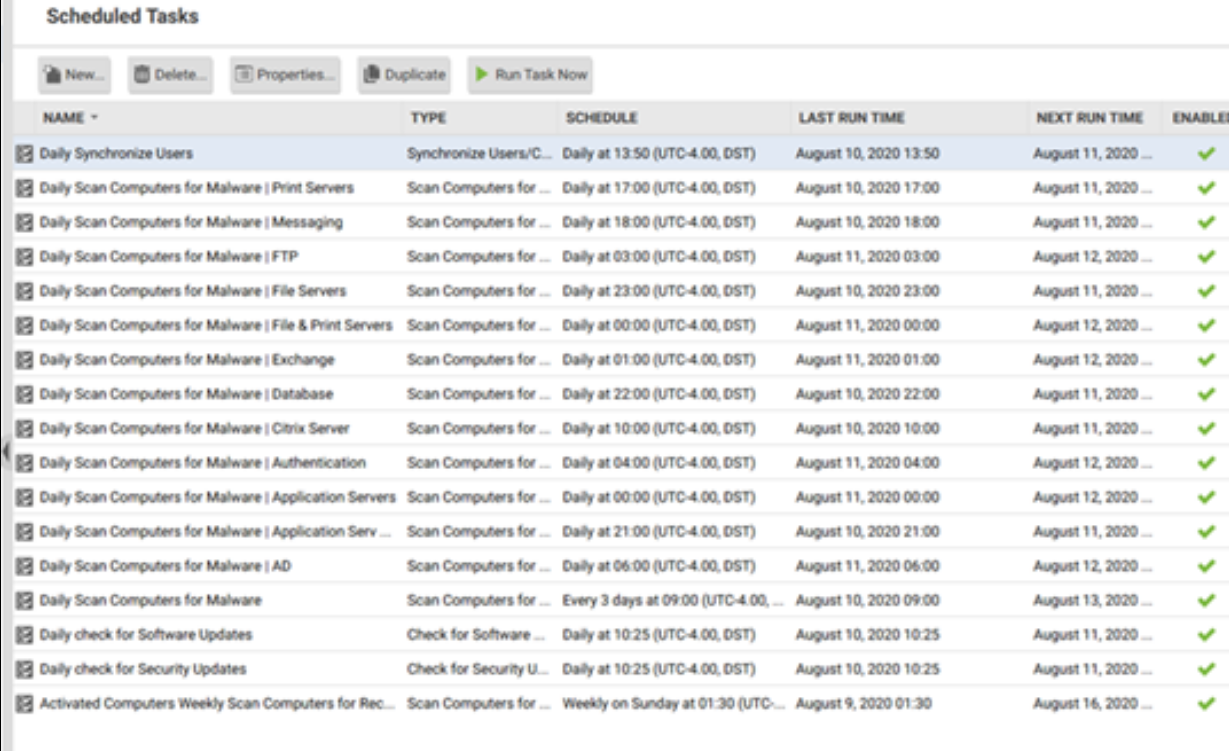Screen dimensions: 1229x751
Task: Select Daily Synchronize Users task name
Action: point(116,154)
